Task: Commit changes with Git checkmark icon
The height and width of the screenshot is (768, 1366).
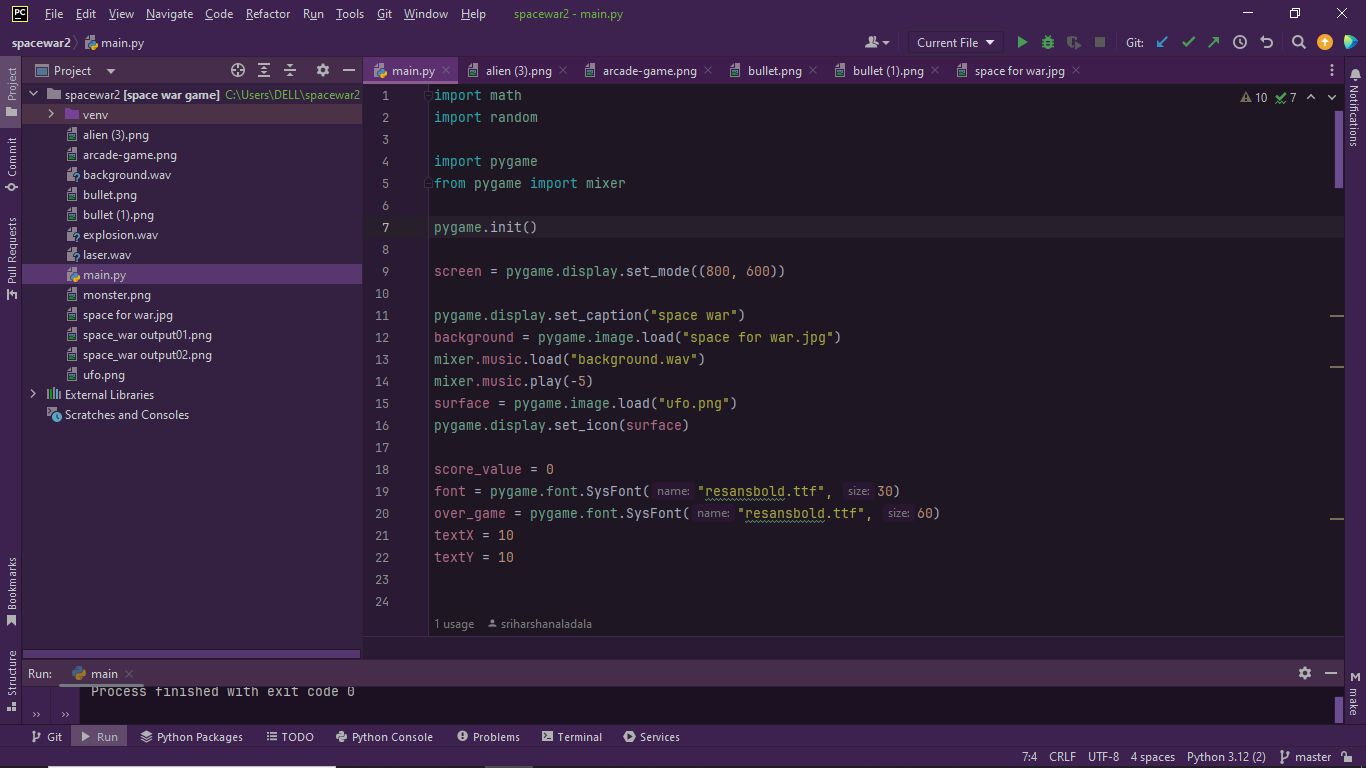Action: (1188, 42)
